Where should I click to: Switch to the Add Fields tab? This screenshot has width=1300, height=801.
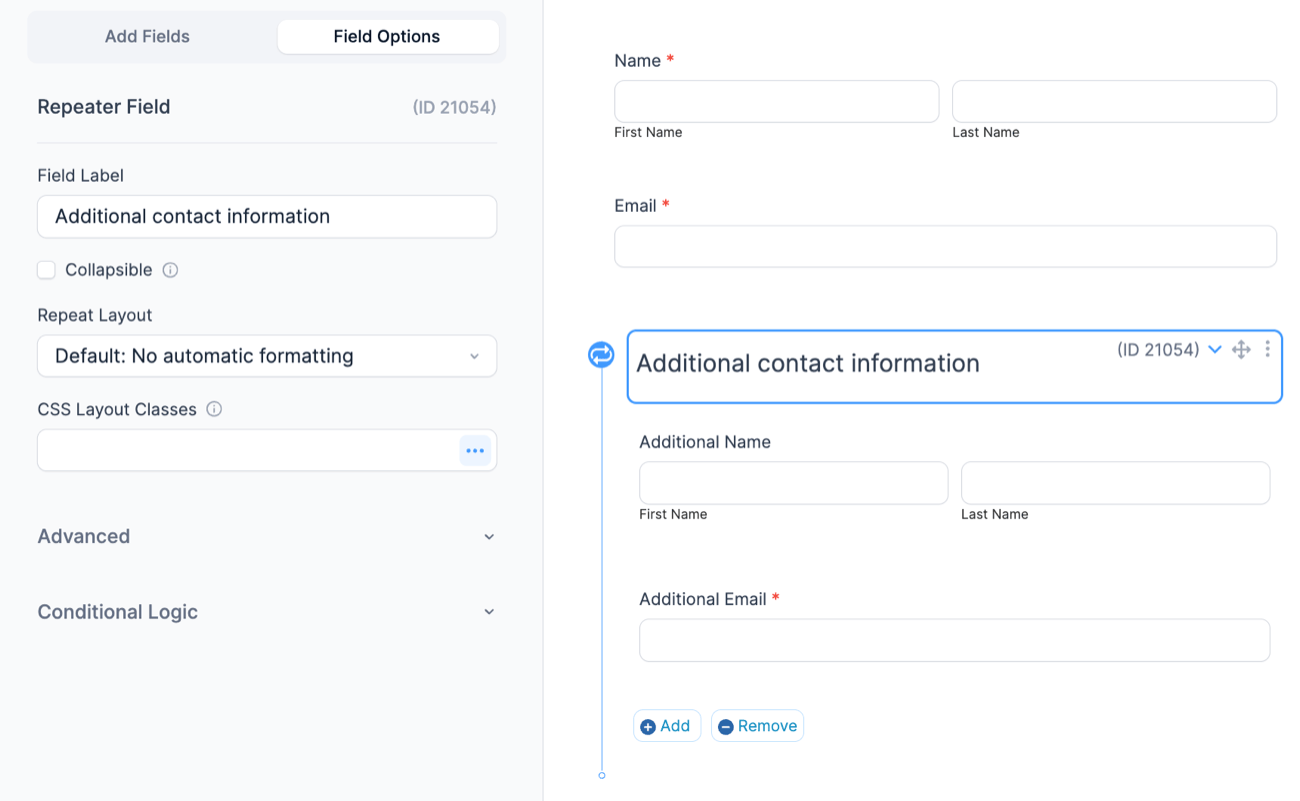pyautogui.click(x=147, y=37)
